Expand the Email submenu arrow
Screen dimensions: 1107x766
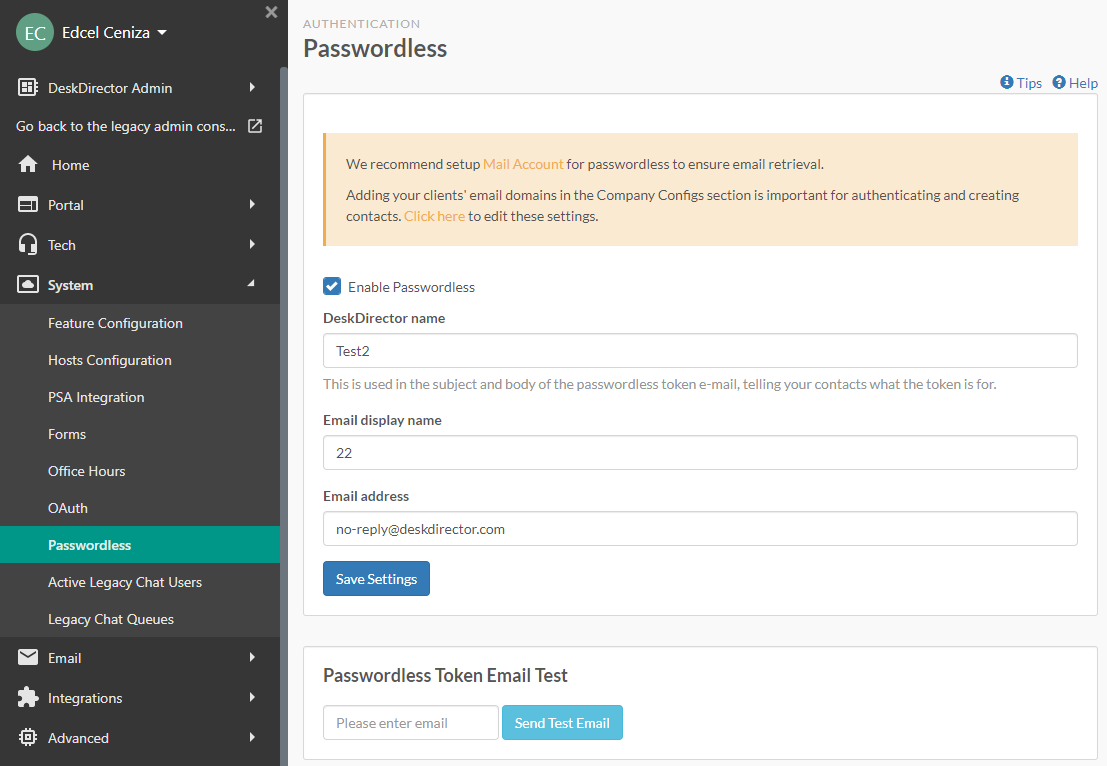252,657
